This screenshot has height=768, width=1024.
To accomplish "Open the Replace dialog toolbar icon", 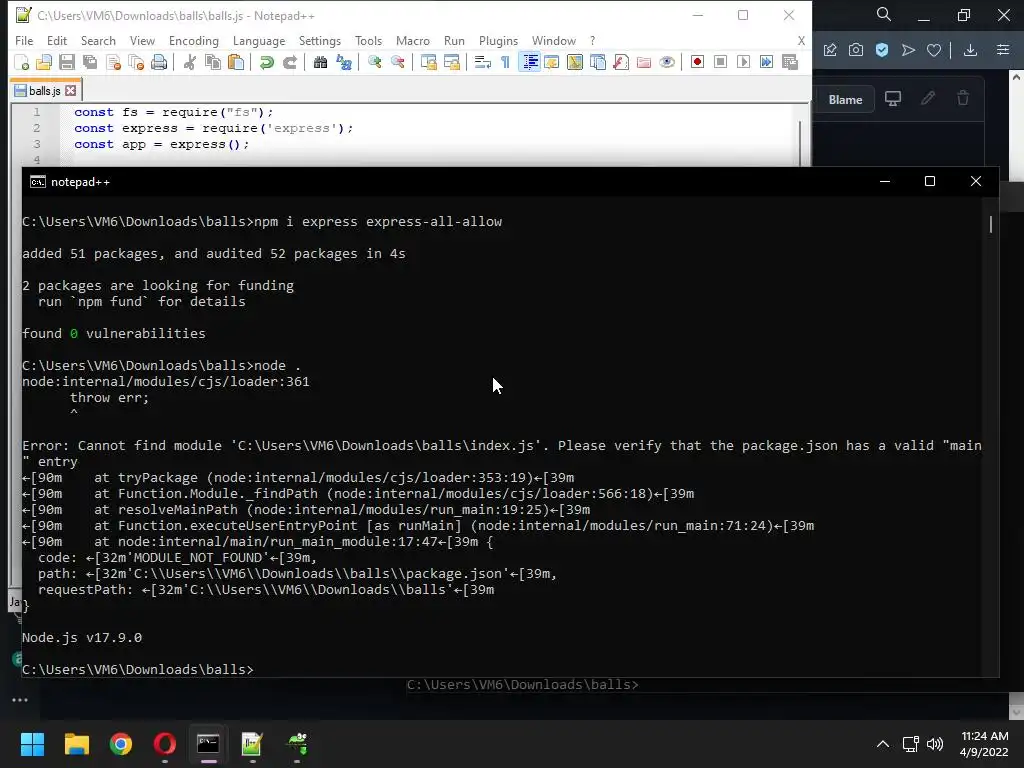I will (x=344, y=62).
